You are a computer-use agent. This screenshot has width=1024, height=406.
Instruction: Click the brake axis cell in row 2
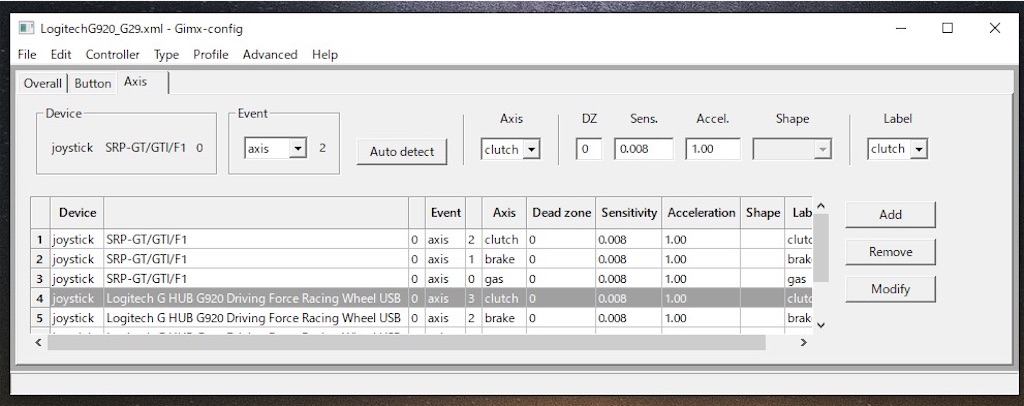[504, 259]
